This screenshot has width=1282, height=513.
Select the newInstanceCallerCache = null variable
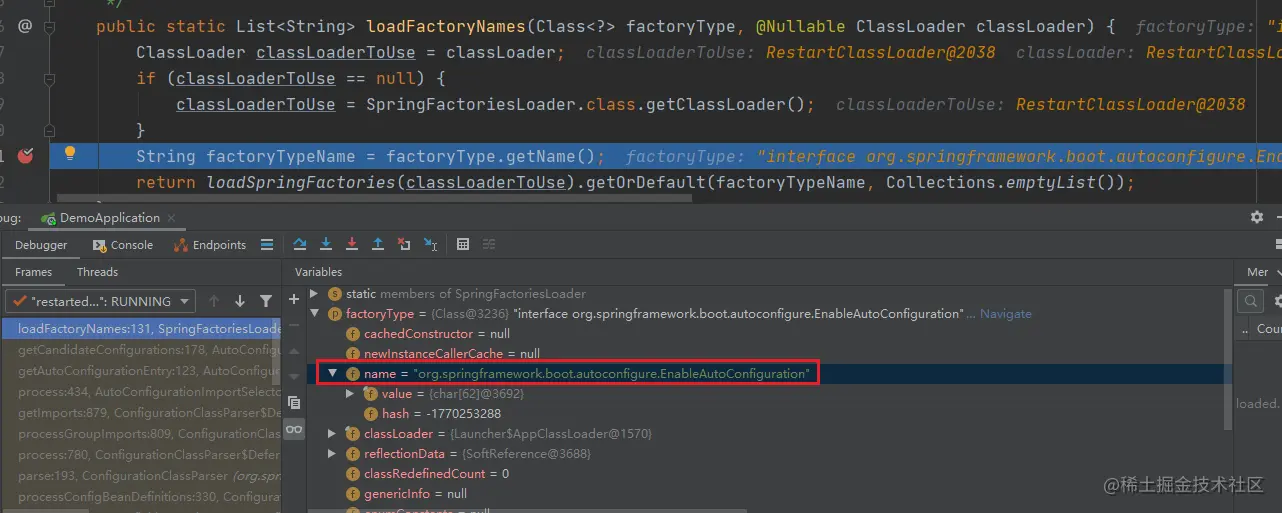(x=452, y=354)
